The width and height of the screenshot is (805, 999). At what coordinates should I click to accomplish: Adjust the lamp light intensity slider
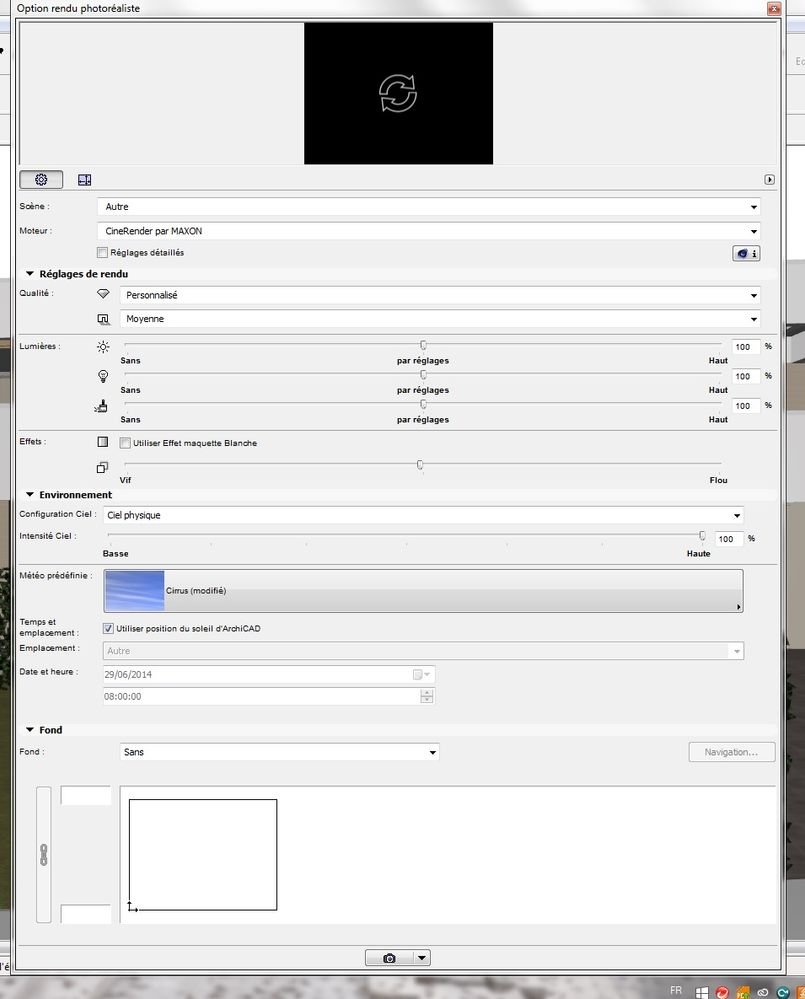pyautogui.click(x=423, y=375)
